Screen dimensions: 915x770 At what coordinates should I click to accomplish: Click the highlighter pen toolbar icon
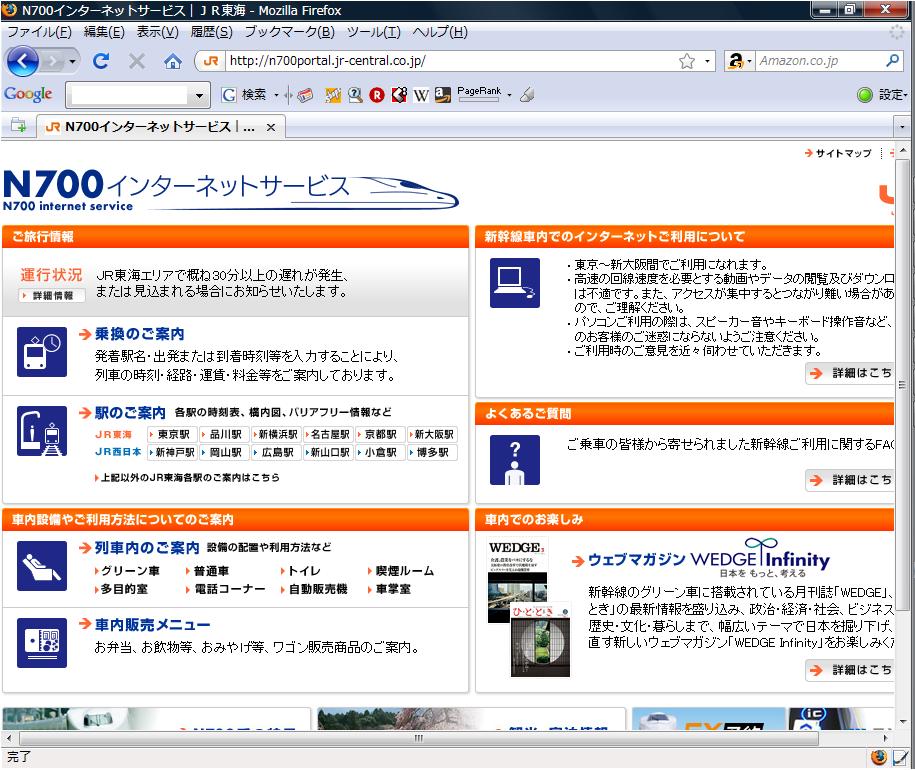click(x=527, y=94)
